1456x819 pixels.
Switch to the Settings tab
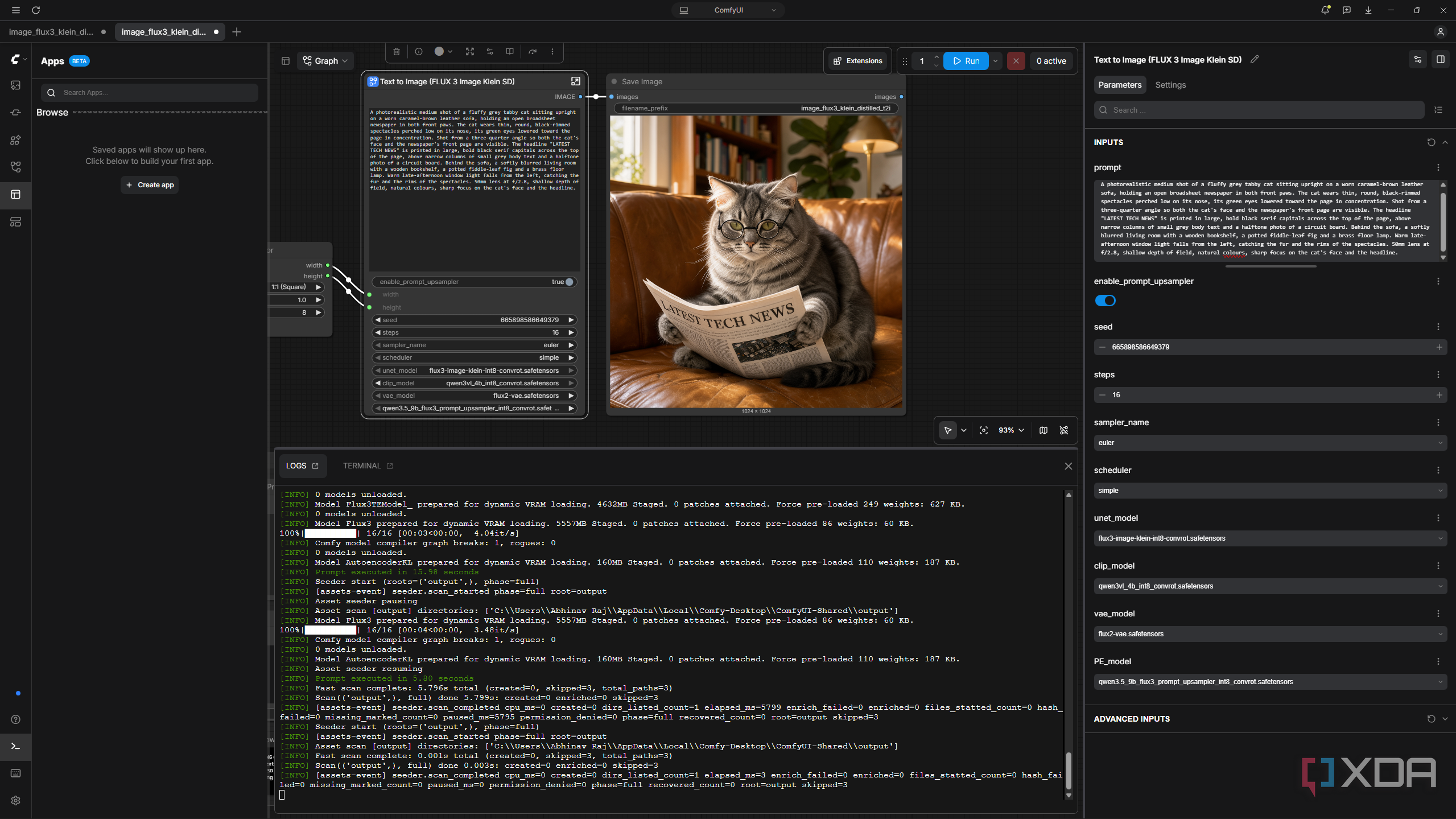[1170, 85]
